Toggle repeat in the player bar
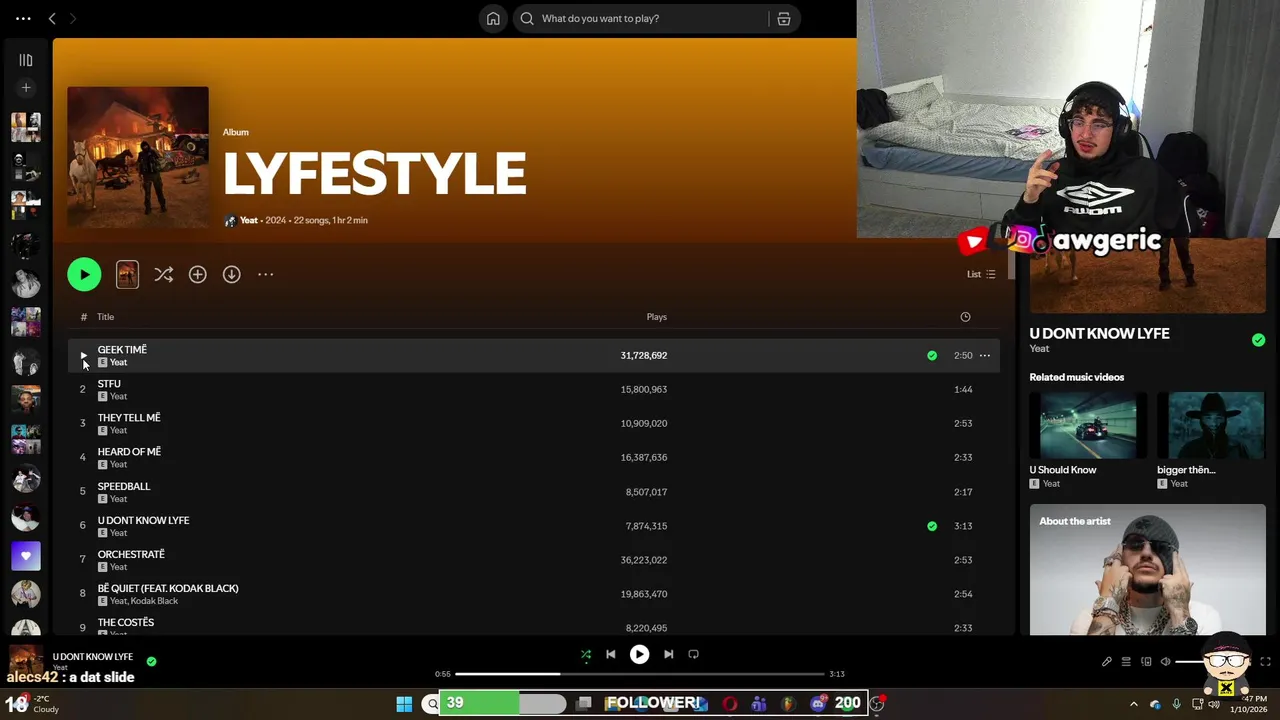Viewport: 1280px width, 720px height. (693, 654)
